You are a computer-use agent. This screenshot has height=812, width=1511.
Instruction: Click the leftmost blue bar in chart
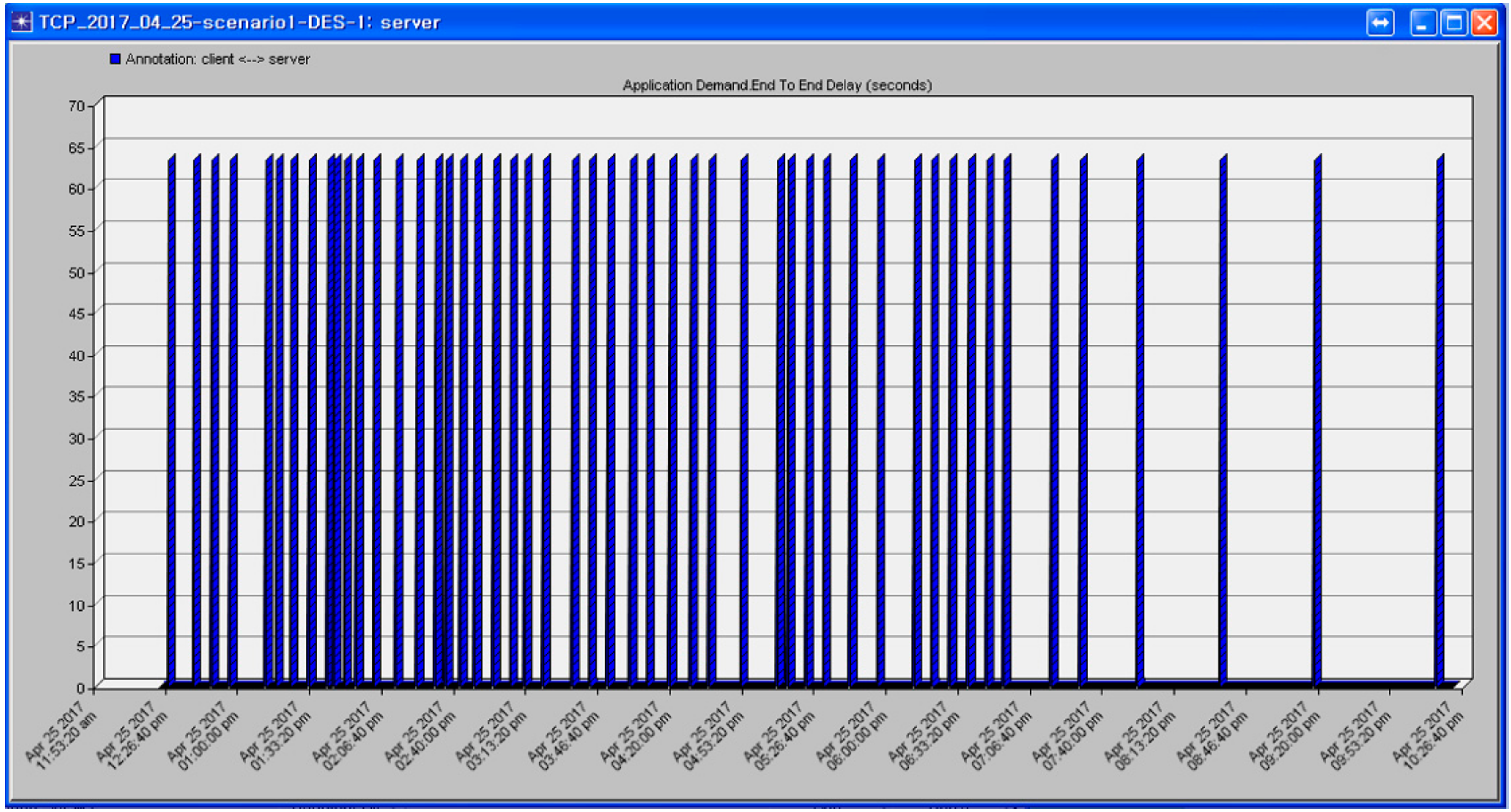[x=171, y=410]
